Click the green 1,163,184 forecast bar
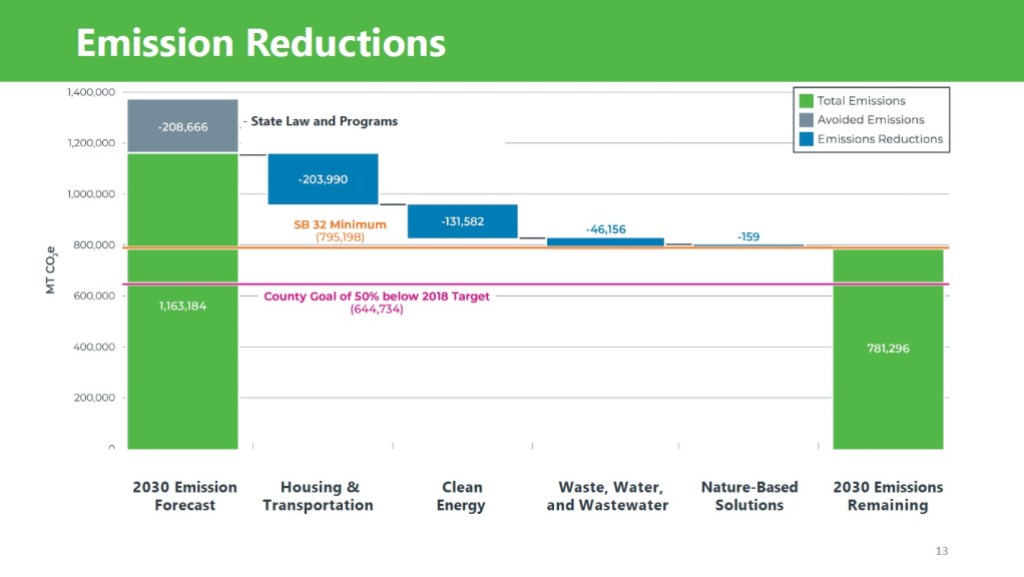The image size is (1024, 577). pyautogui.click(x=182, y=306)
